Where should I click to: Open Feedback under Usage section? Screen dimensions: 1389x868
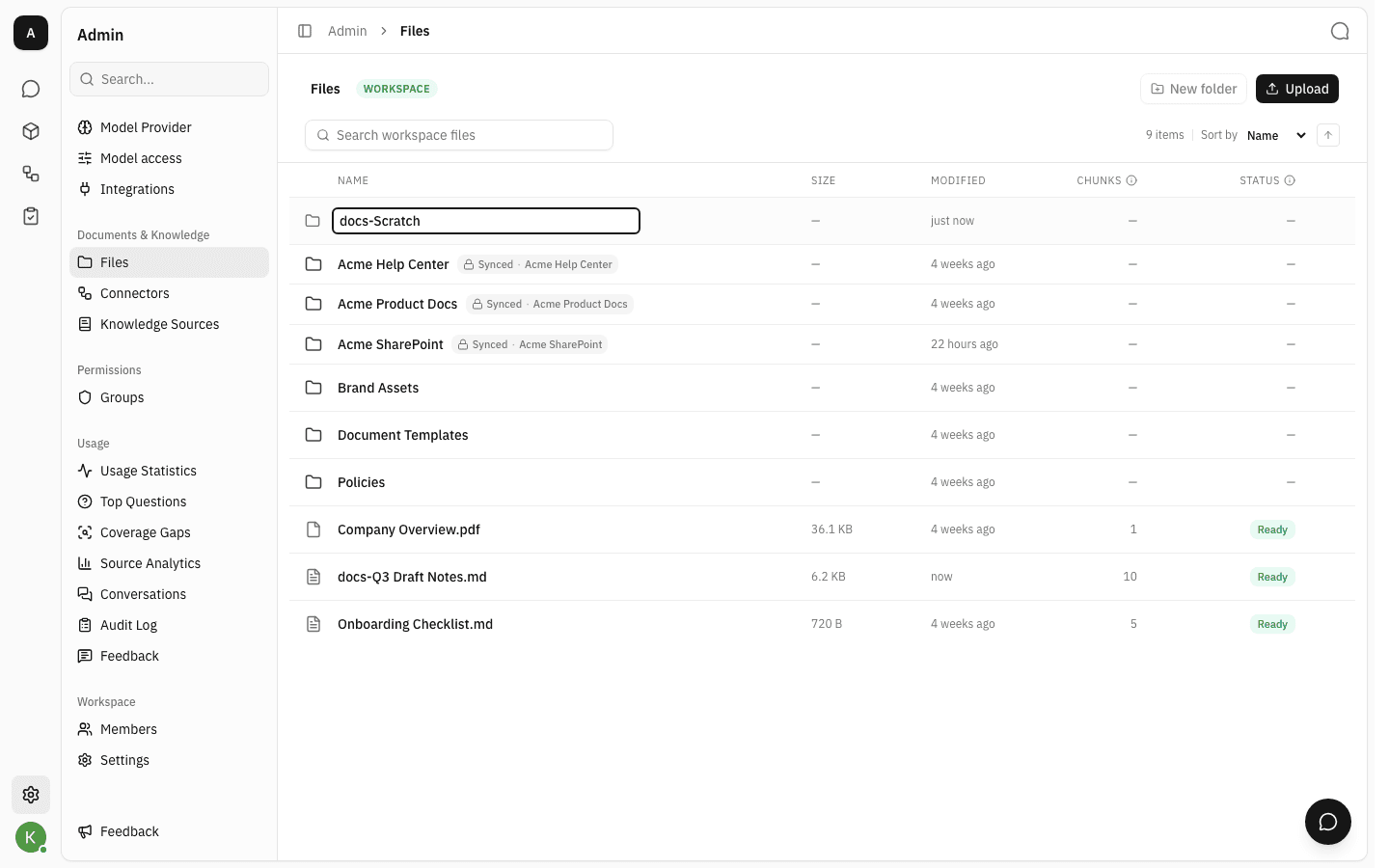[169, 656]
